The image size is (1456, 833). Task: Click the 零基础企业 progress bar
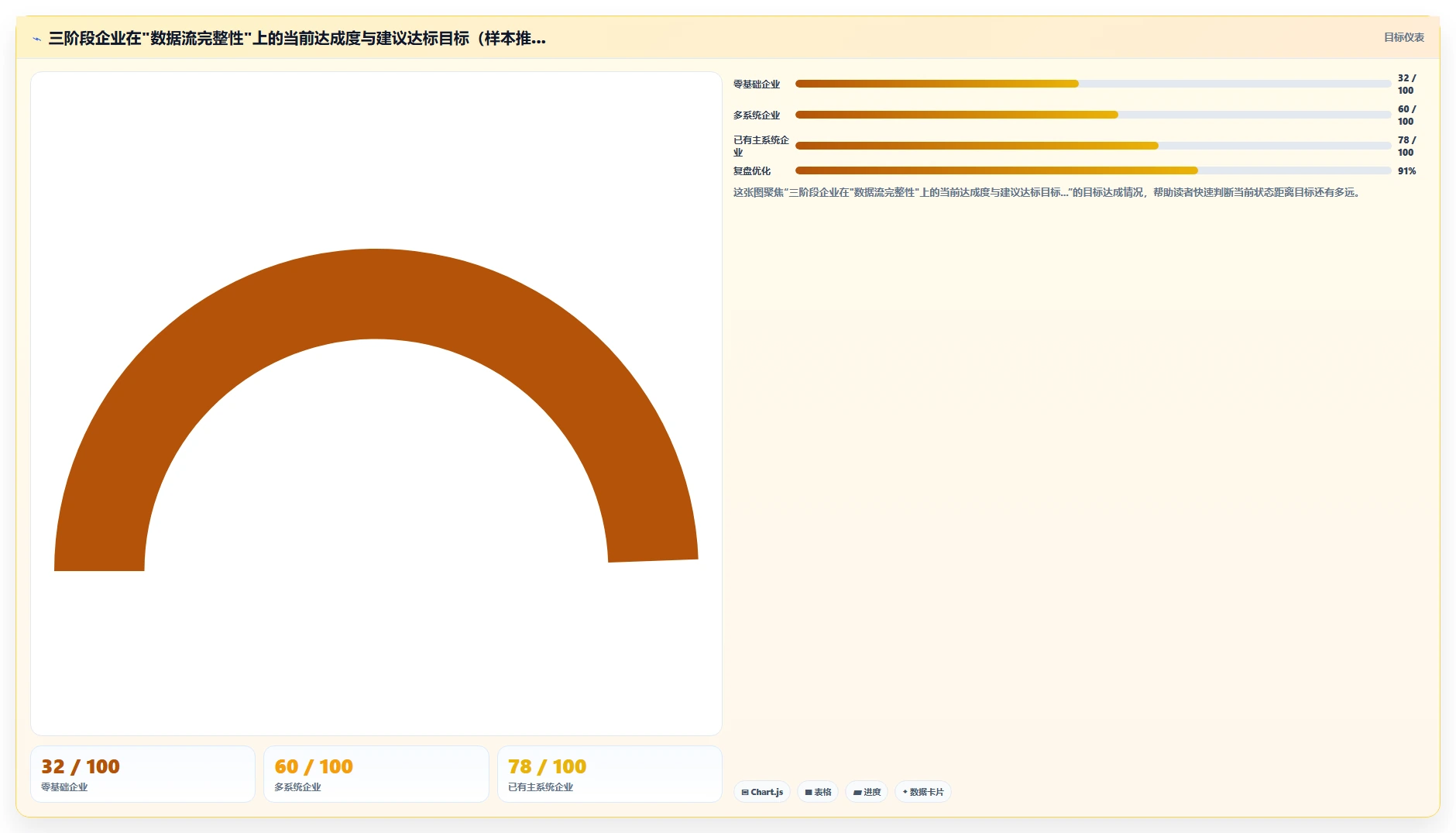pyautogui.click(x=1093, y=84)
